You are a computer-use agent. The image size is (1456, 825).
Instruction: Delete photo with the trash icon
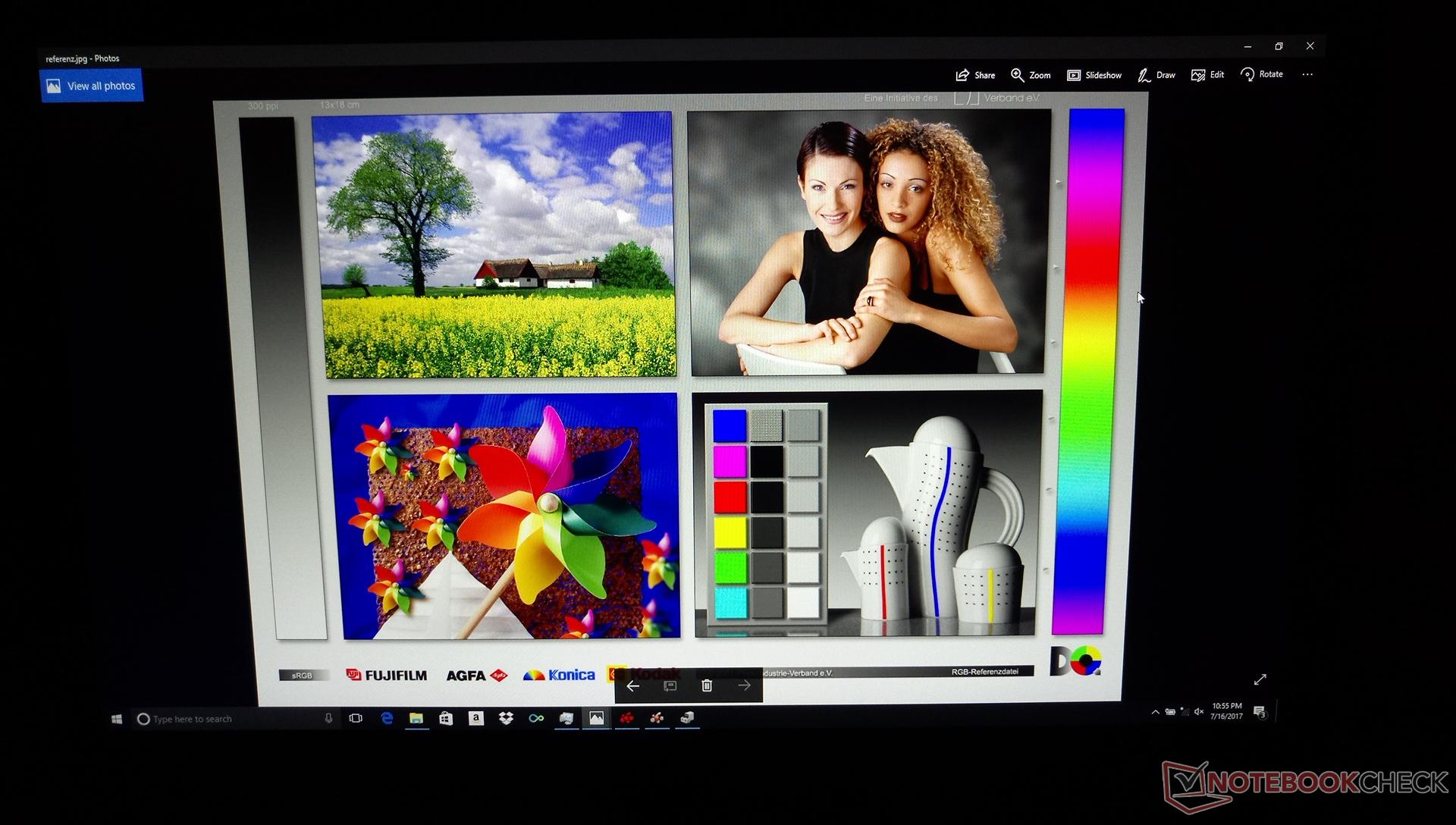707,685
